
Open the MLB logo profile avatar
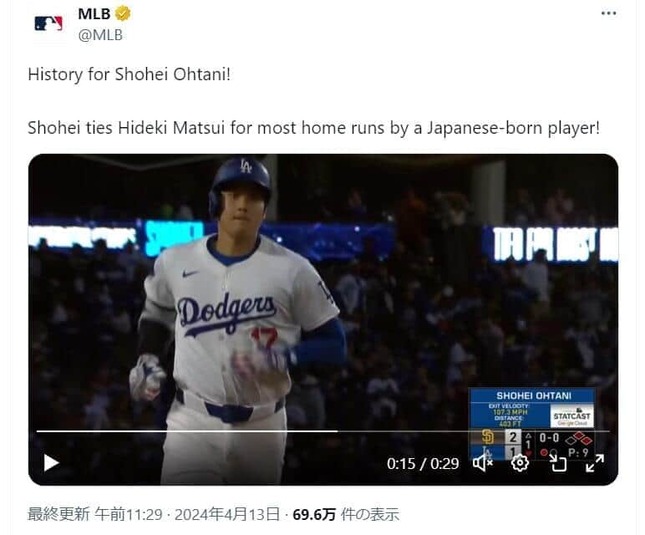(49, 24)
